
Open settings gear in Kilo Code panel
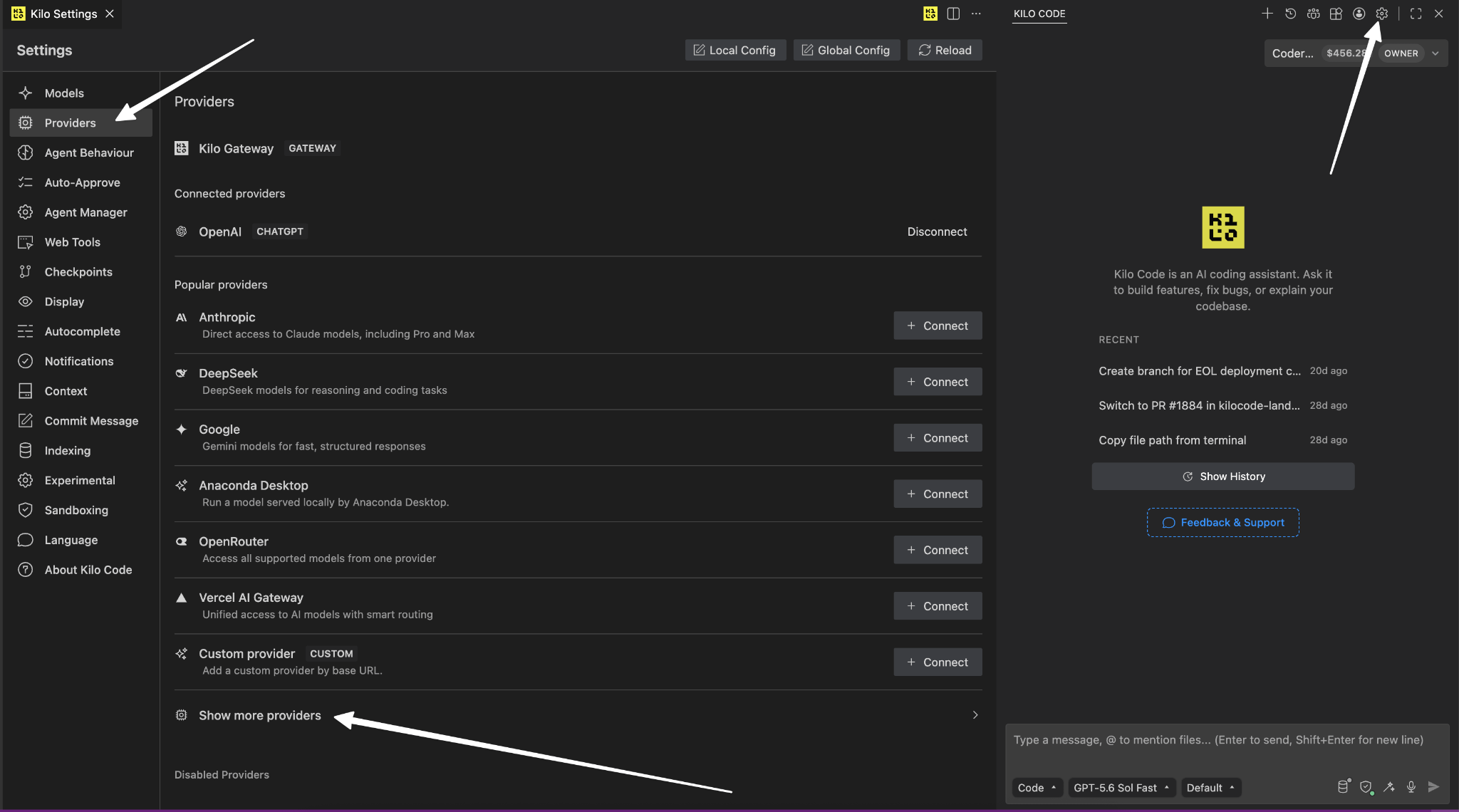[1381, 14]
